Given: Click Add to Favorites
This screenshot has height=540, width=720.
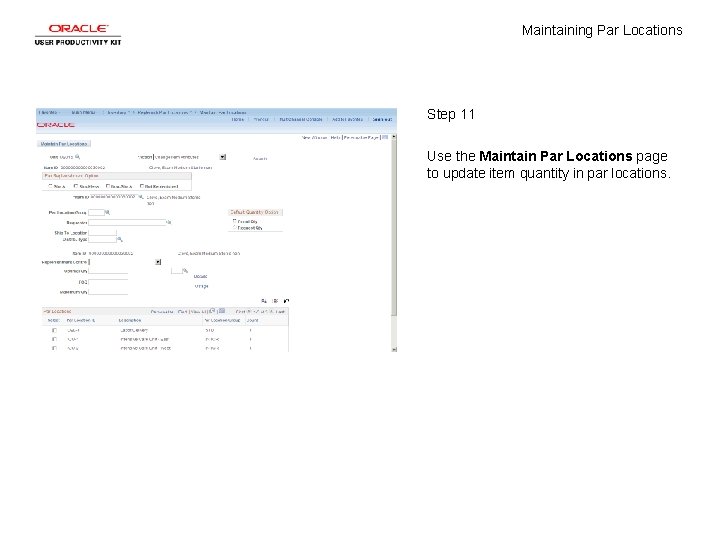Looking at the screenshot, I should point(347,119).
